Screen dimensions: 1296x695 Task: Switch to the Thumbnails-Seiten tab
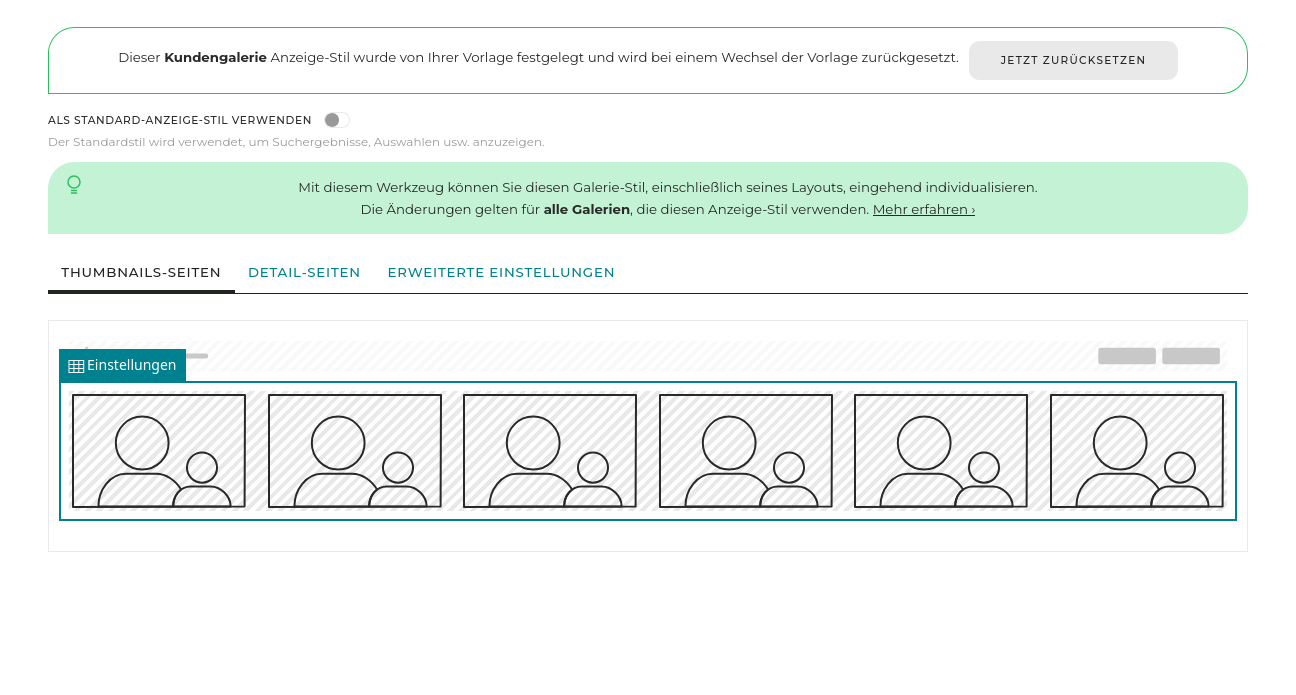click(141, 273)
